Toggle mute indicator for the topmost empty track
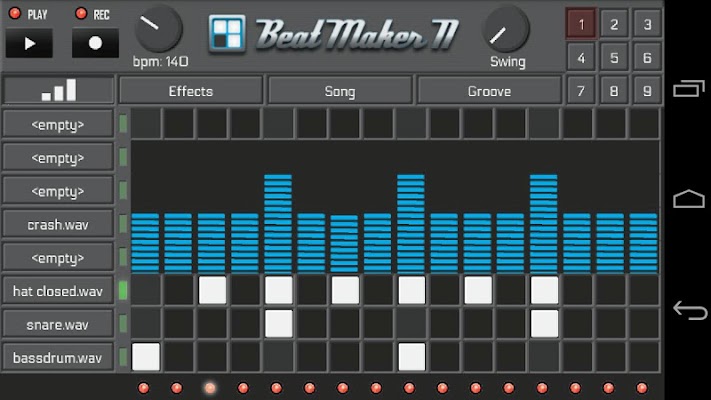 [x=123, y=124]
